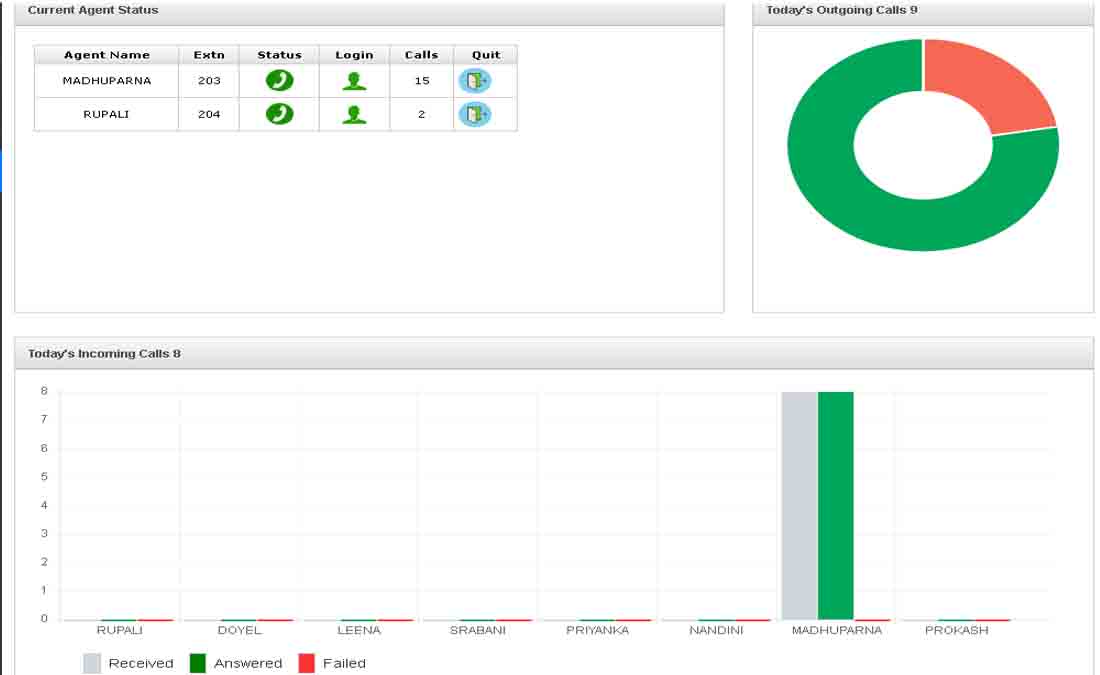This screenshot has width=1100, height=675.
Task: Click MADHUPARNA's green Answered bar
Action: 835,505
